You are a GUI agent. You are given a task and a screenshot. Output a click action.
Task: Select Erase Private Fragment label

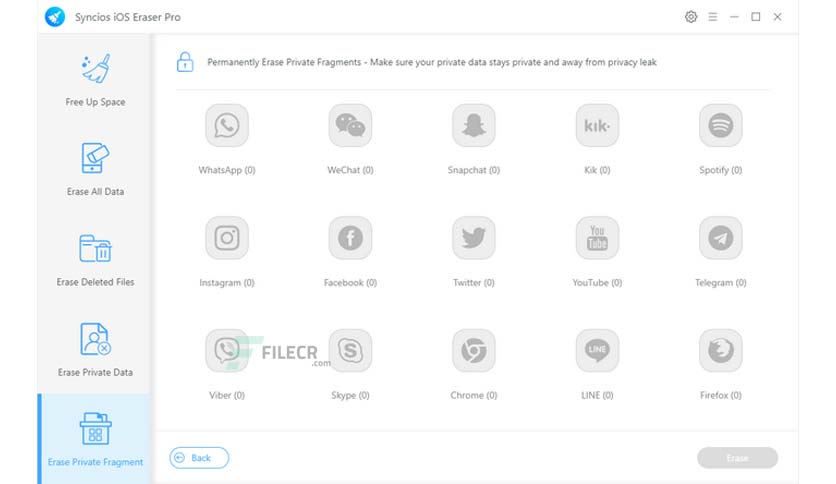point(95,462)
